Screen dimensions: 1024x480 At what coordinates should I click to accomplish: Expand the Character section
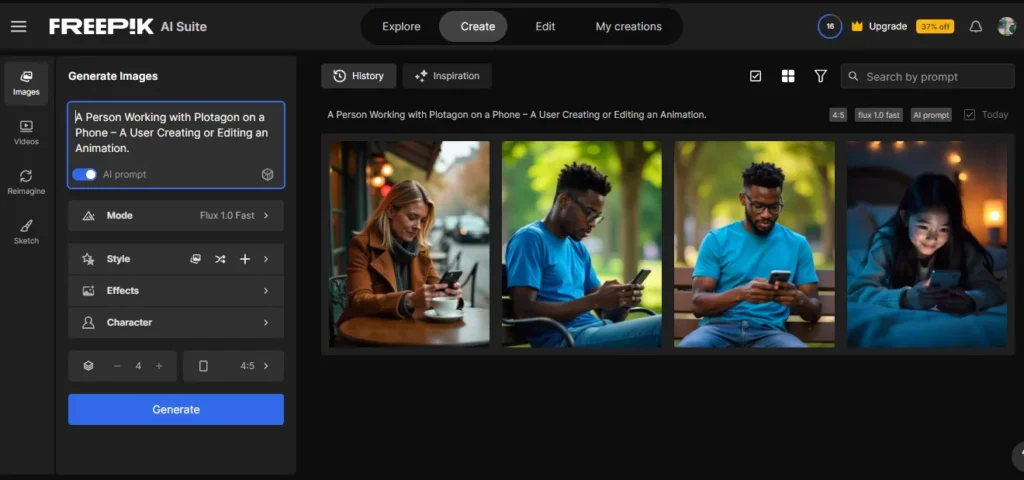[176, 323]
